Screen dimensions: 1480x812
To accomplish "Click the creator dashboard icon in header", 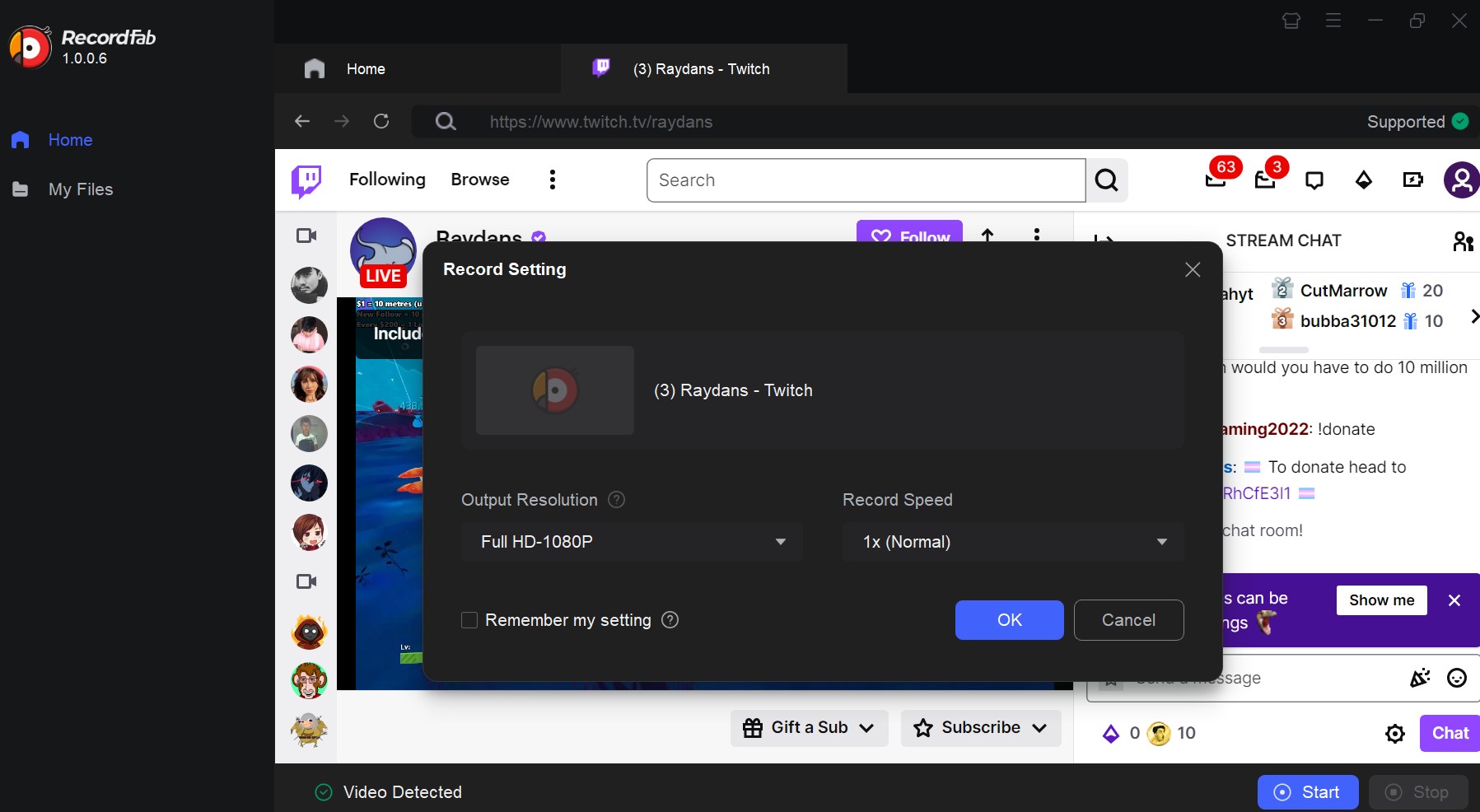I will pos(1413,180).
